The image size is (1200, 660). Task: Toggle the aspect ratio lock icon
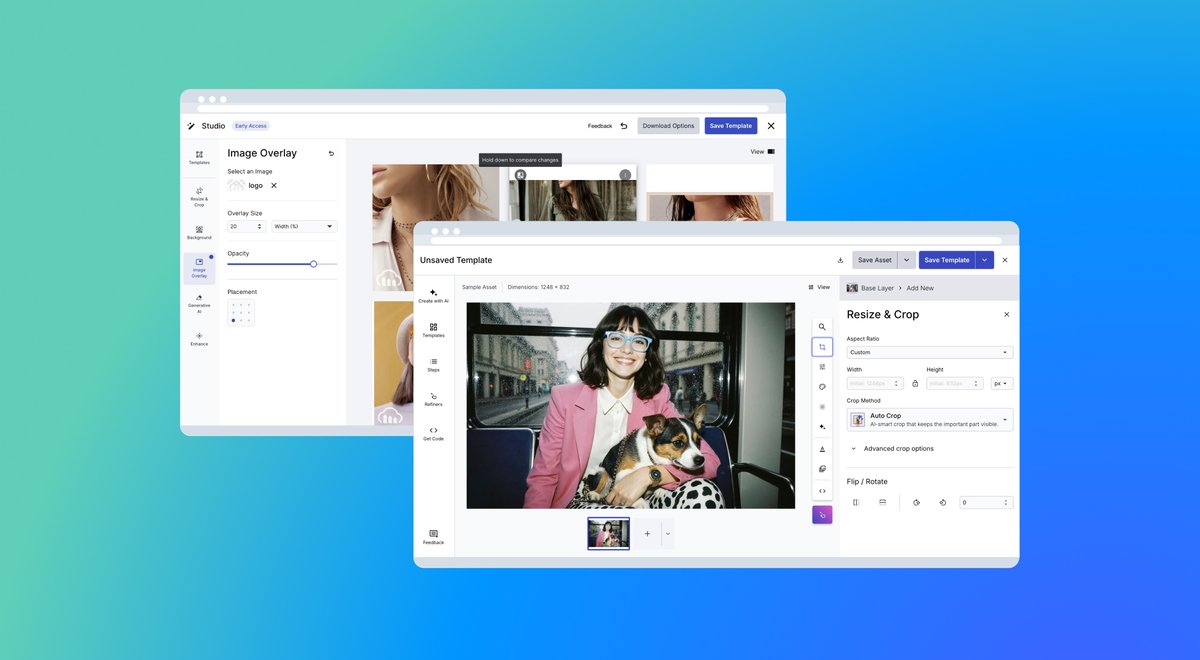coord(915,383)
